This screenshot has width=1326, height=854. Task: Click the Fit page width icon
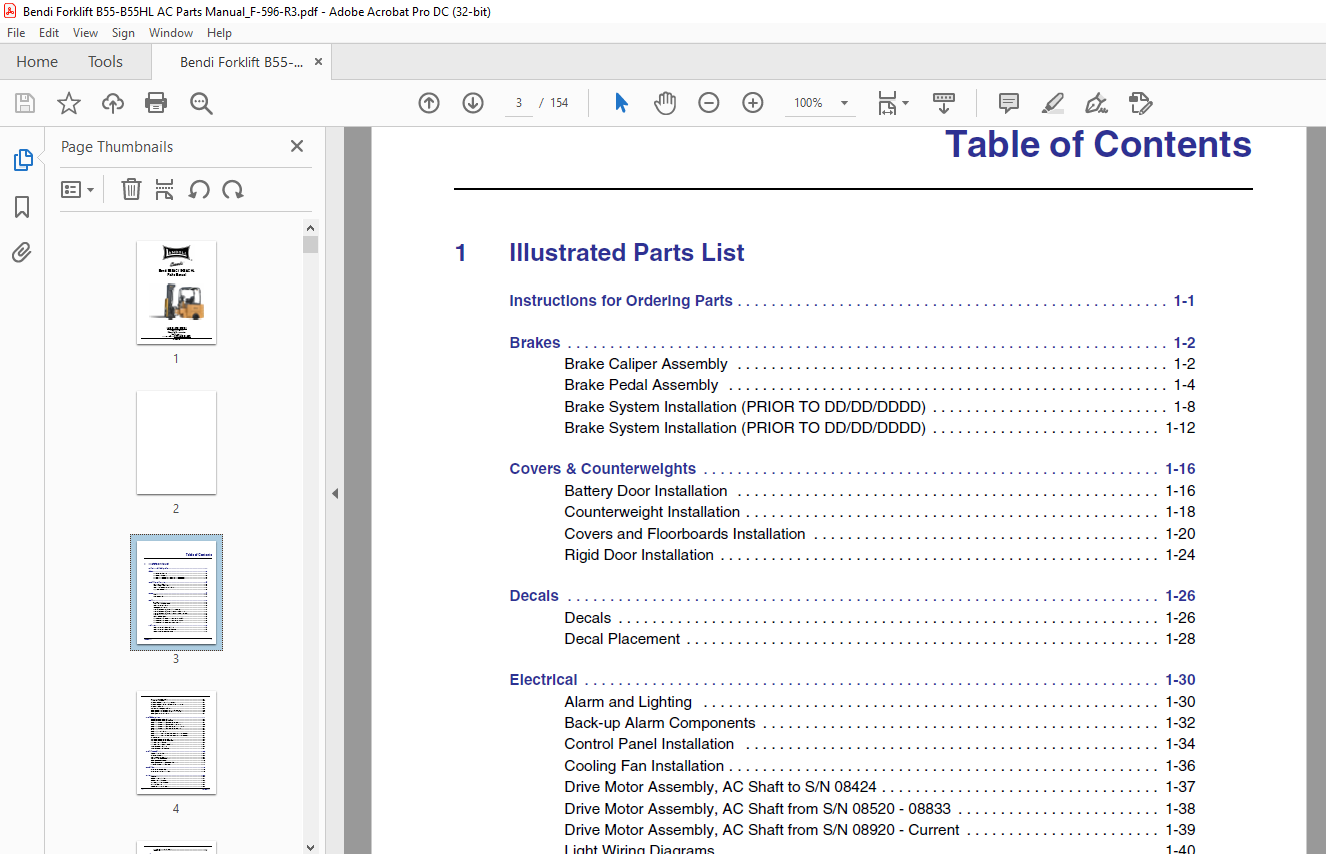[887, 103]
